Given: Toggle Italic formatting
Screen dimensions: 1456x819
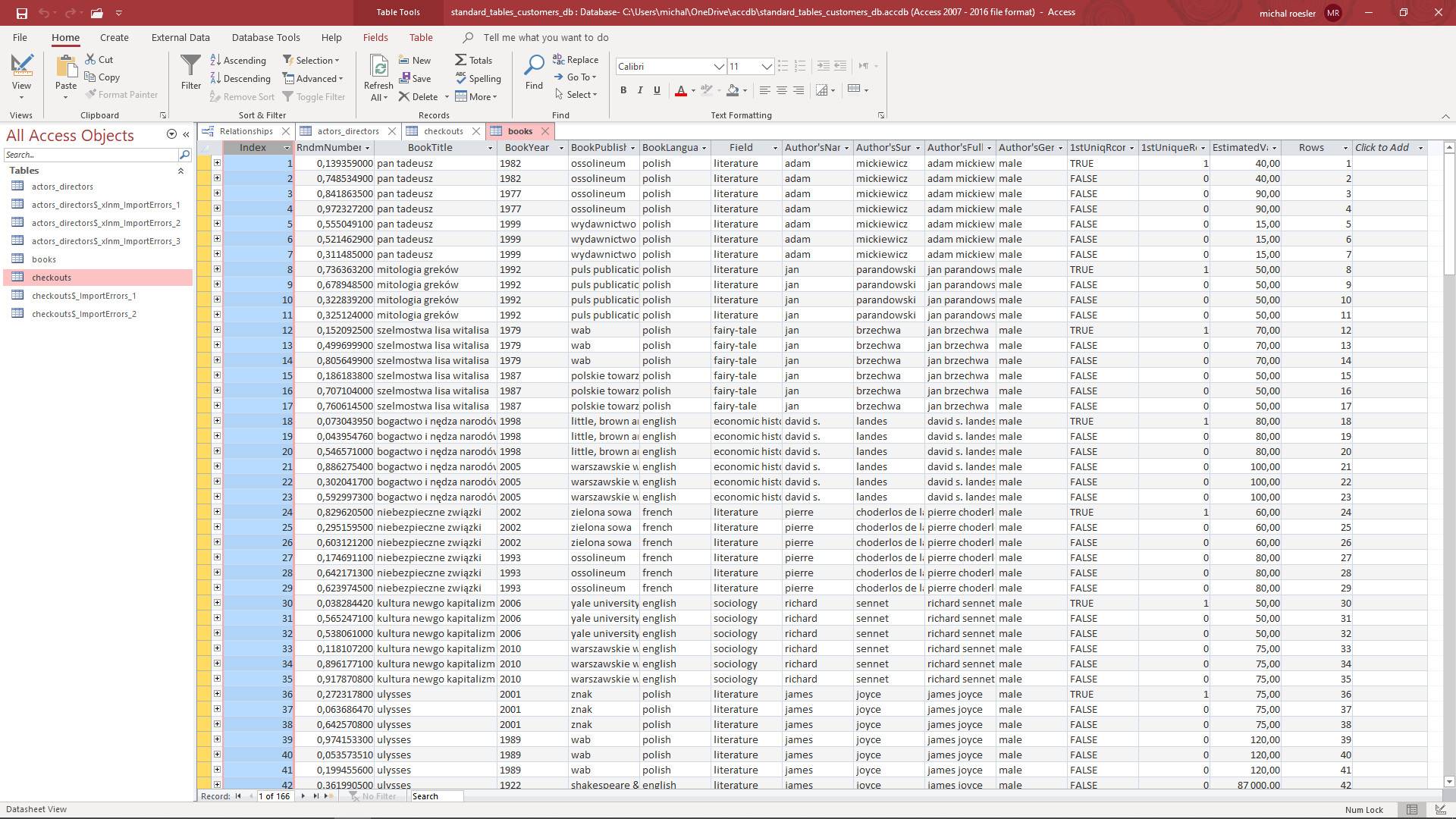Looking at the screenshot, I should coord(640,90).
